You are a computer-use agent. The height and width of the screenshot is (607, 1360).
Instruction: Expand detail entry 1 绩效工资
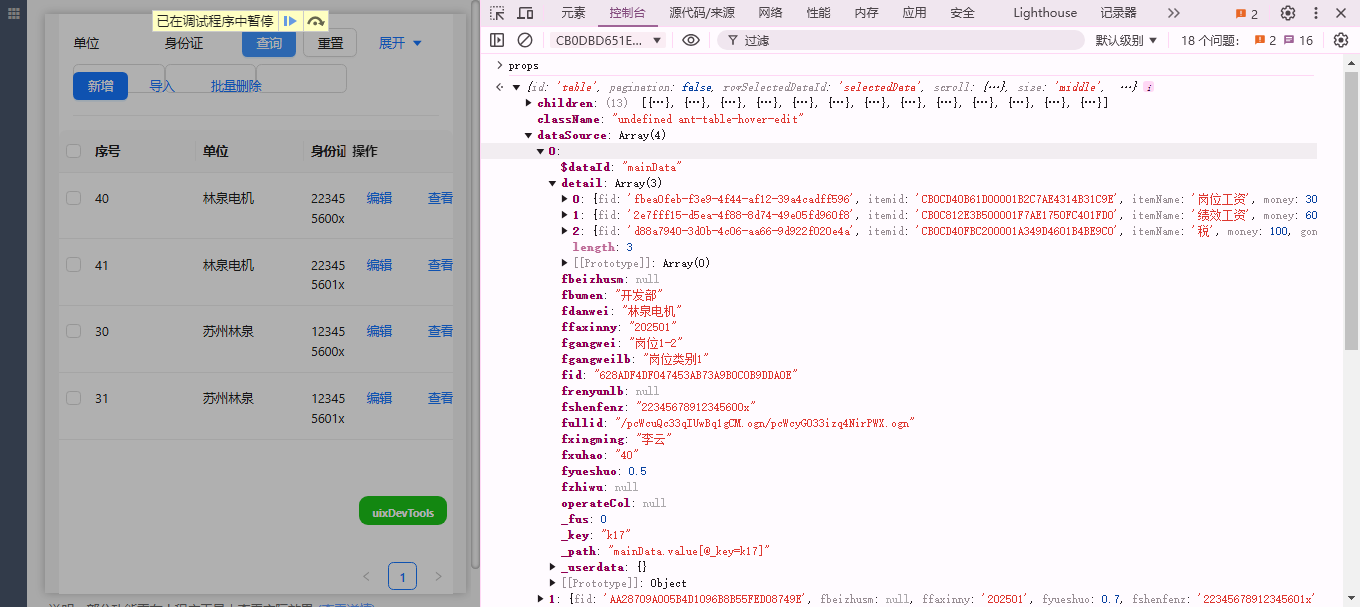coord(565,215)
